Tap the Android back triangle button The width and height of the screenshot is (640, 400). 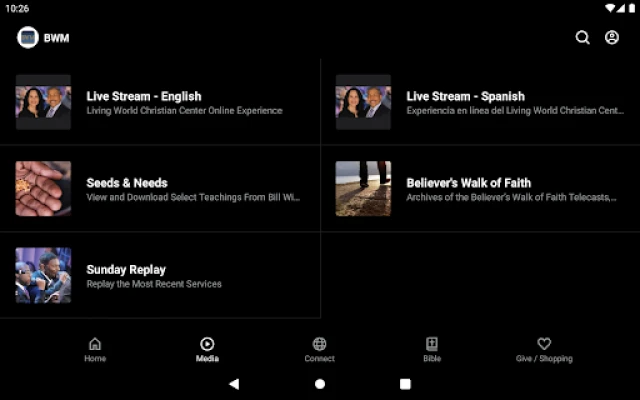point(234,384)
